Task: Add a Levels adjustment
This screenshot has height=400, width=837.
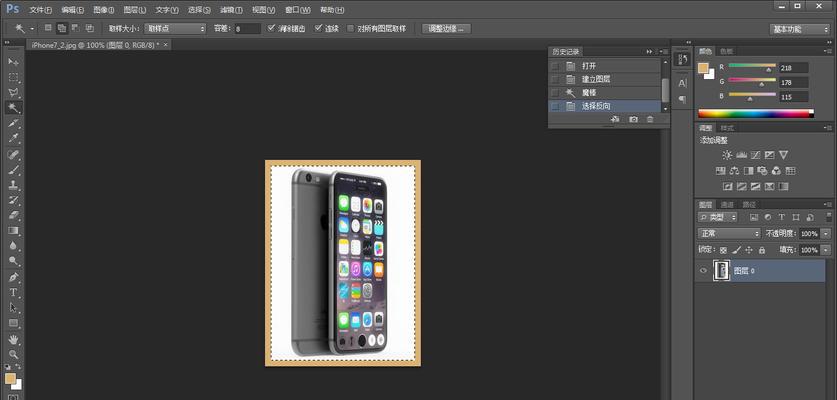Action: 741,155
